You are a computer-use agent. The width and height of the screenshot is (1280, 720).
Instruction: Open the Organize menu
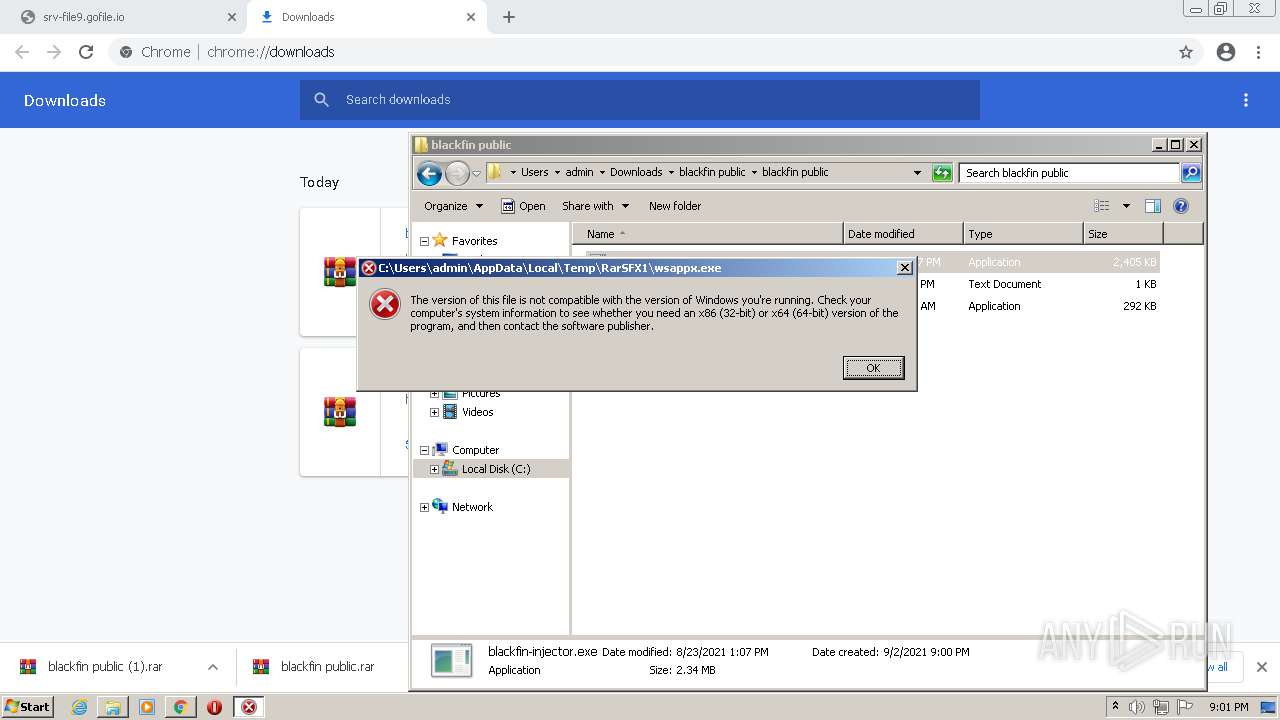pyautogui.click(x=453, y=206)
